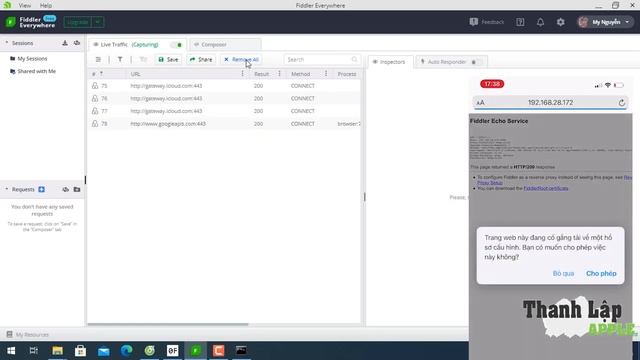This screenshot has width=640, height=360.
Task: Collapse the Requests panel arrow
Action: (7, 189)
